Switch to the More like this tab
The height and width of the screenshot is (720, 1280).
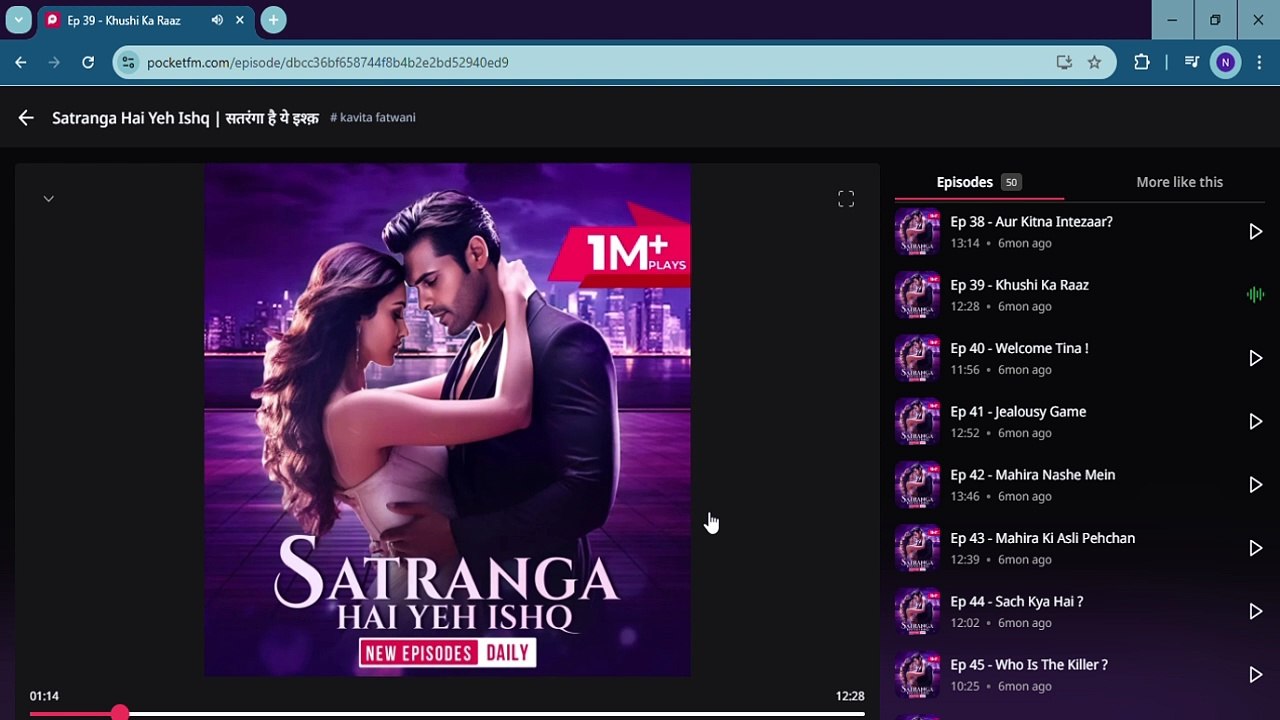pos(1179,182)
